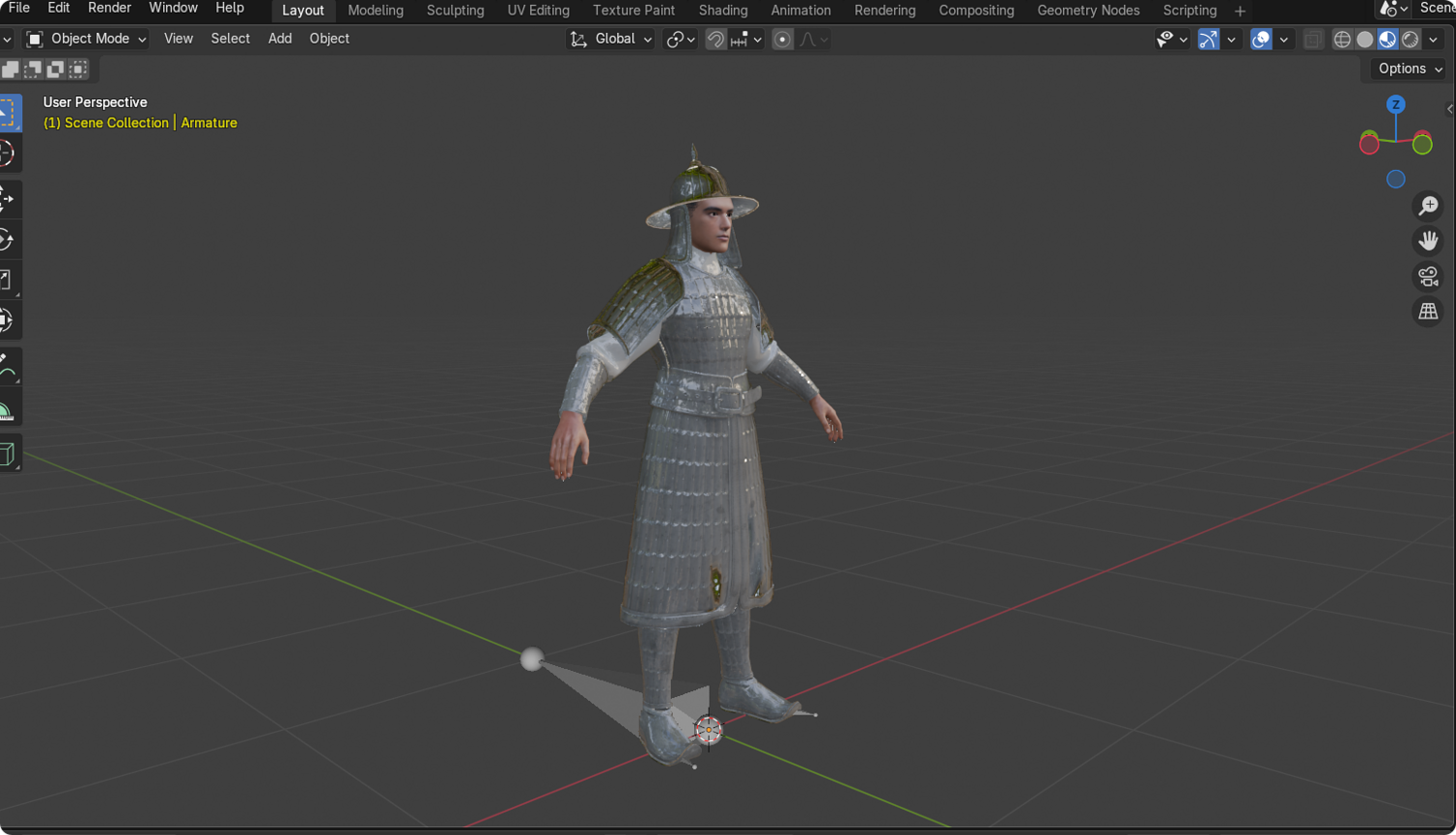Viewport: 1456px width, 835px height.
Task: Toggle viewport overlays
Action: coord(1261,40)
